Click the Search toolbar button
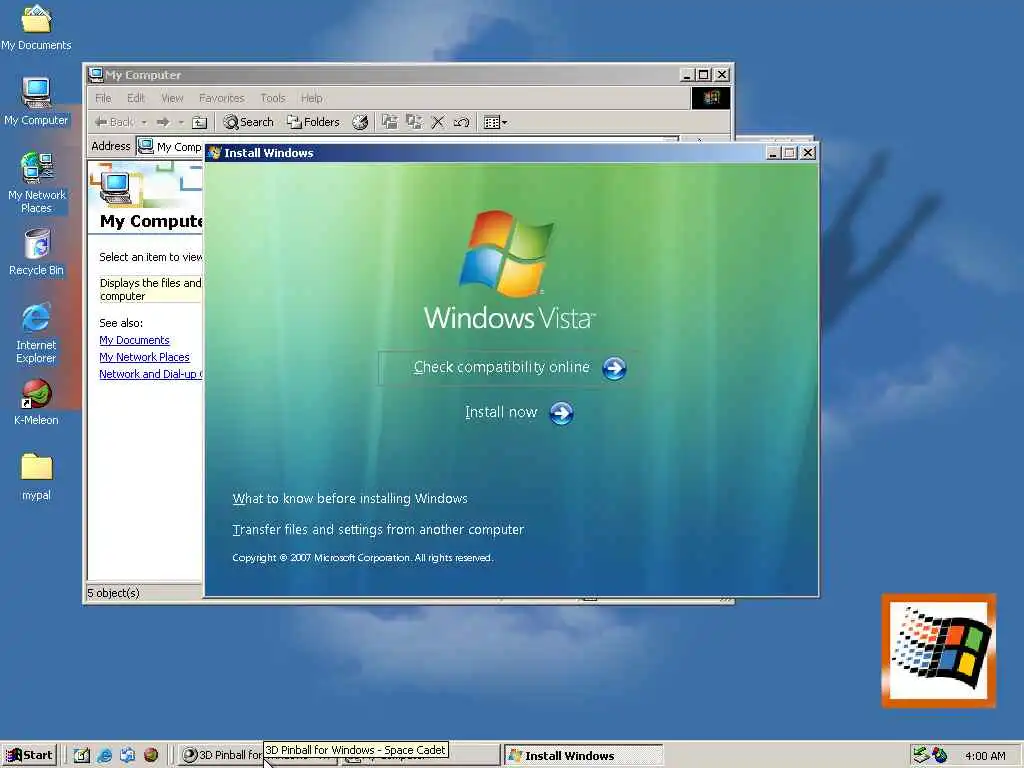This screenshot has width=1024, height=768. tap(248, 122)
